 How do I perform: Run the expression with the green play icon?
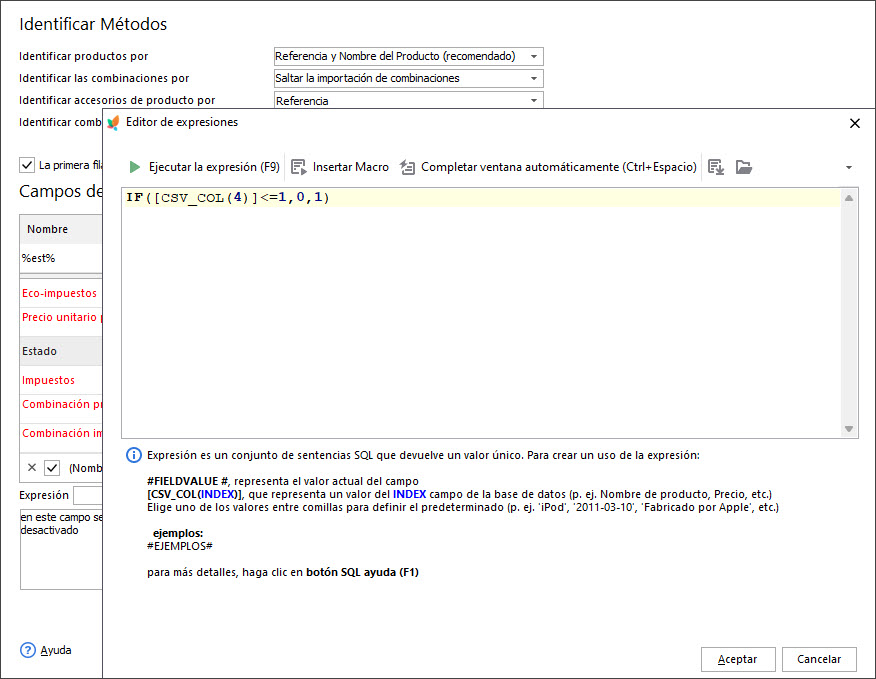pyautogui.click(x=135, y=167)
